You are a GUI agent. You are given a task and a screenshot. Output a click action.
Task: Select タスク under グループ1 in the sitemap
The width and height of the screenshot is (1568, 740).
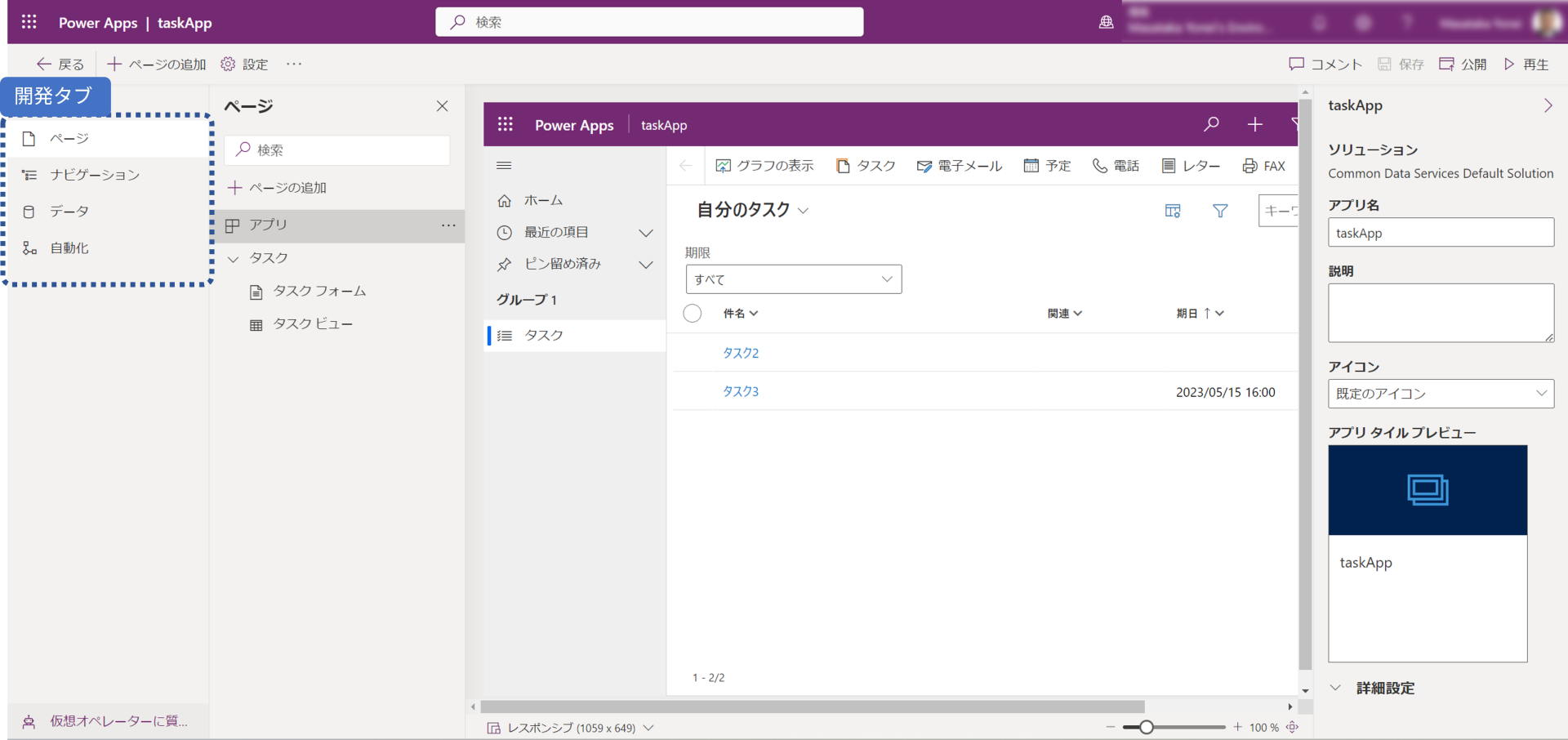point(575,336)
